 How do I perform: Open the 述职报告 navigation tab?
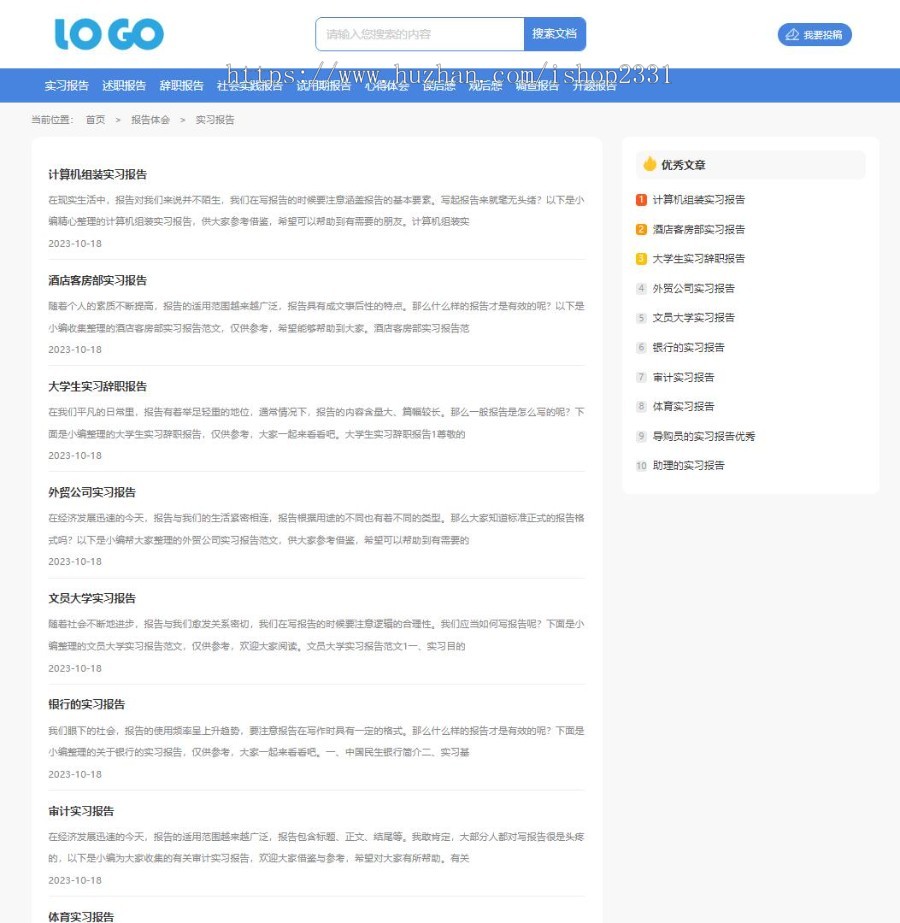[124, 85]
